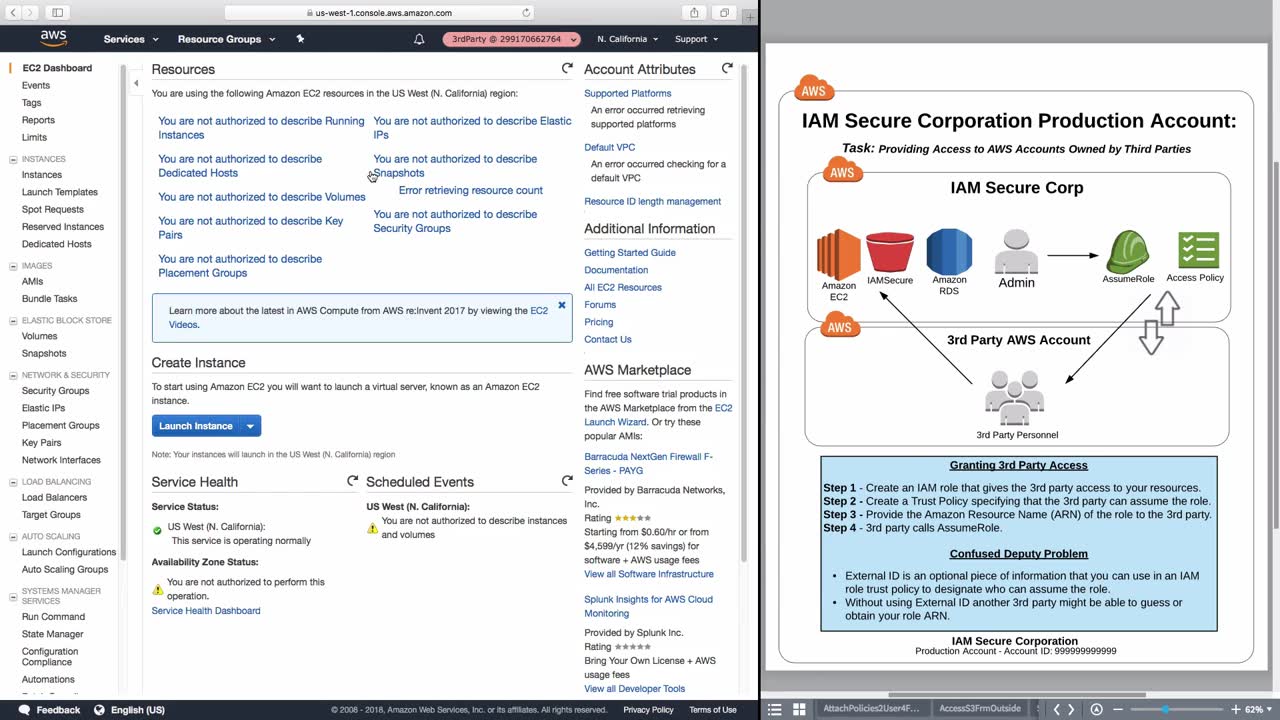Switch to the AccessS3FrmOutside tab
The image size is (1280, 720).
[979, 709]
